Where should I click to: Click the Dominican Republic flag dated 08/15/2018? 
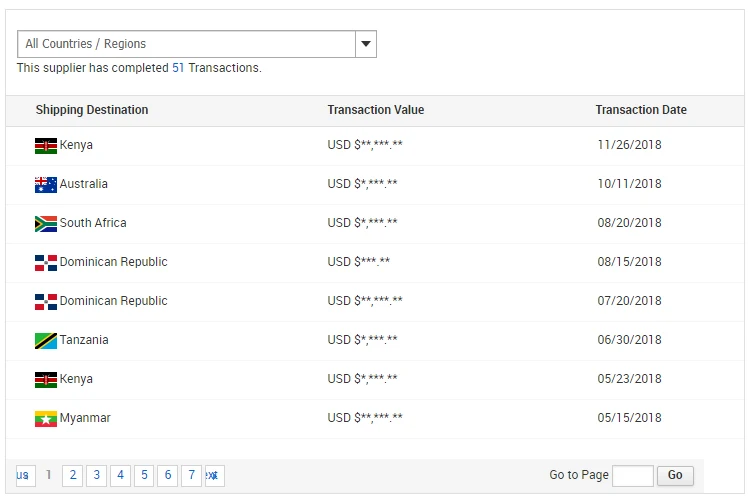(x=46, y=263)
